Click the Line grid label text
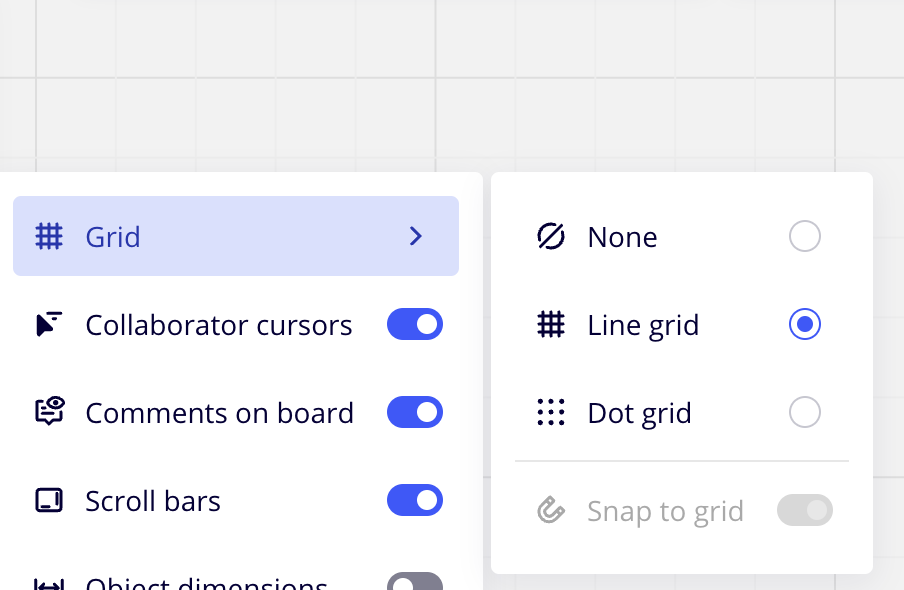The height and width of the screenshot is (590, 904). (643, 325)
